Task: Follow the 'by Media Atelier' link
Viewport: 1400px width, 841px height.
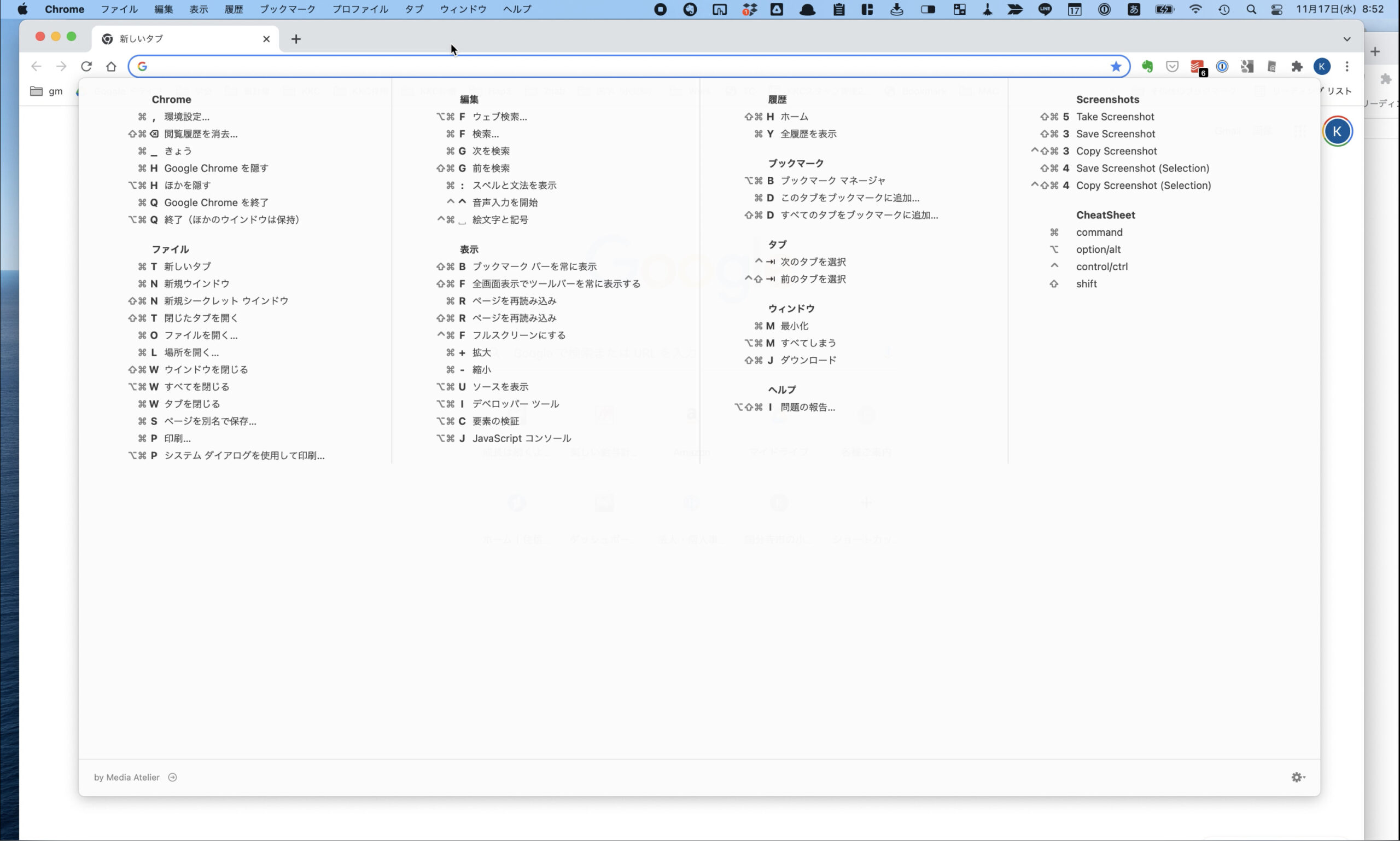Action: (x=136, y=777)
